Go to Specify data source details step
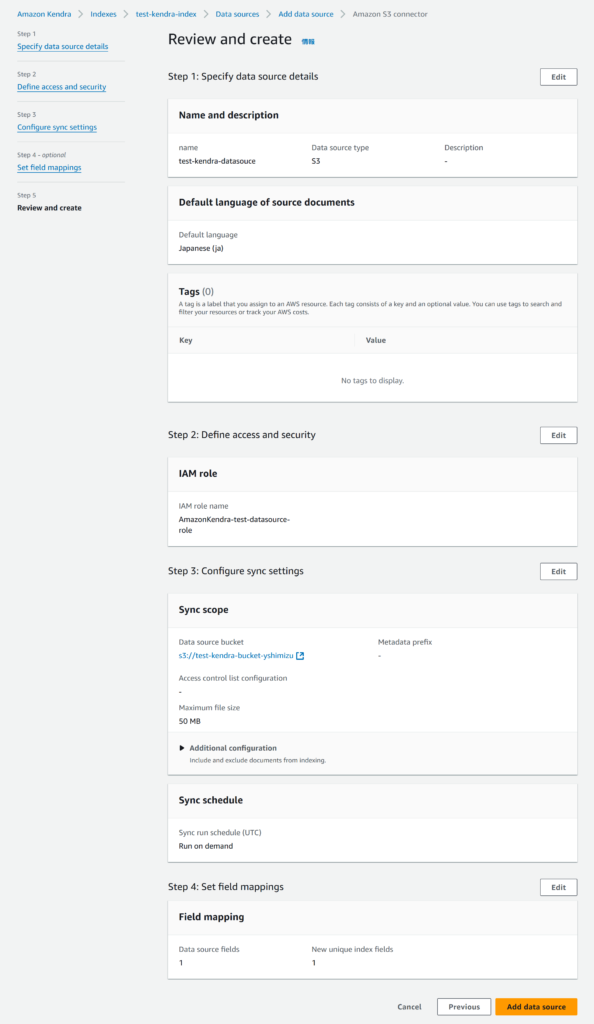Image resolution: width=594 pixels, height=1024 pixels. pos(63,46)
